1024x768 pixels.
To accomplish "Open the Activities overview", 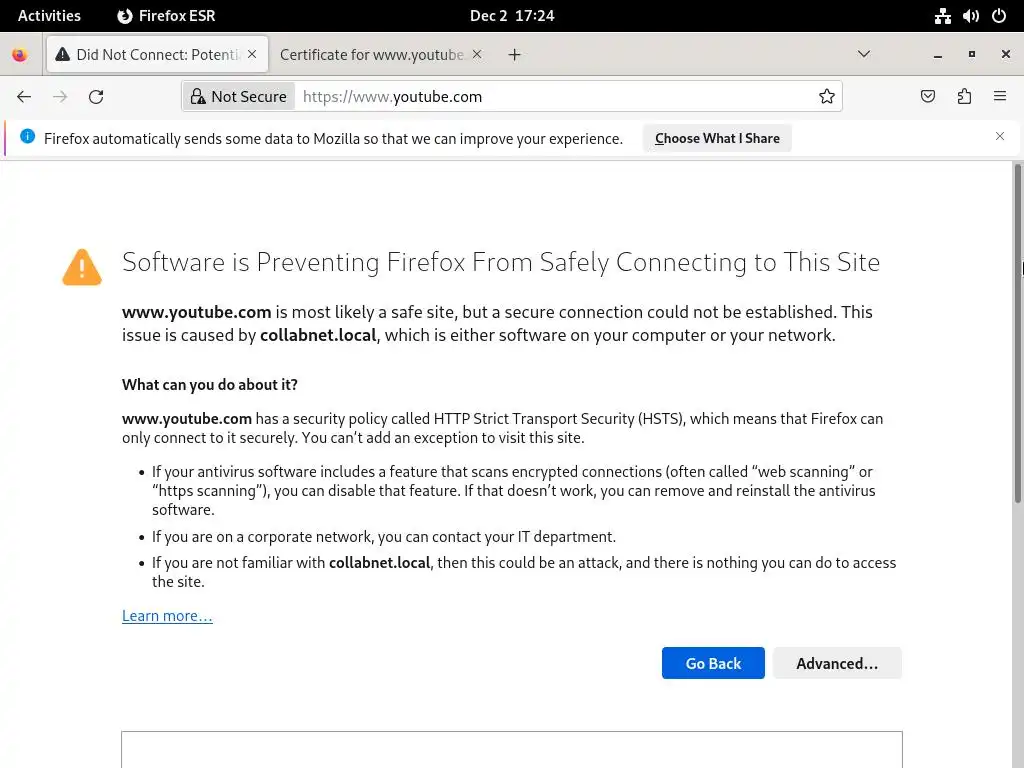I will pos(49,15).
